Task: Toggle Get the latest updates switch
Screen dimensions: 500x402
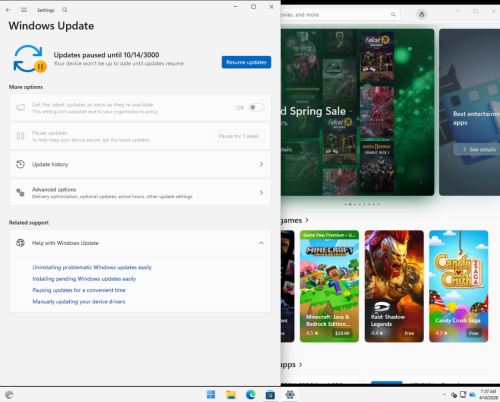Action: coord(257,107)
